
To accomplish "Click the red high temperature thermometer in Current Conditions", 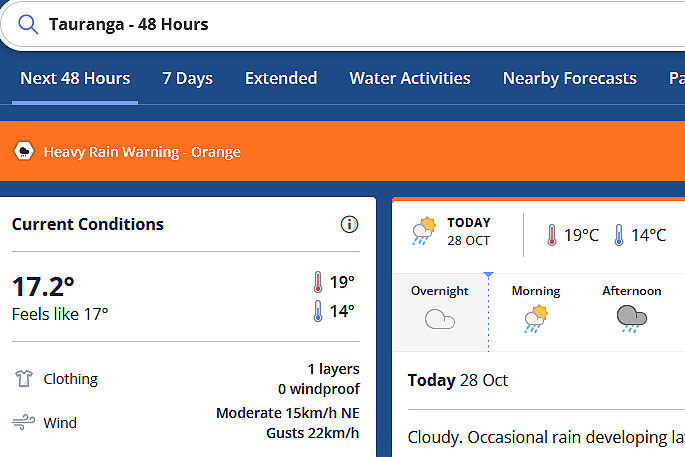I will pos(318,282).
